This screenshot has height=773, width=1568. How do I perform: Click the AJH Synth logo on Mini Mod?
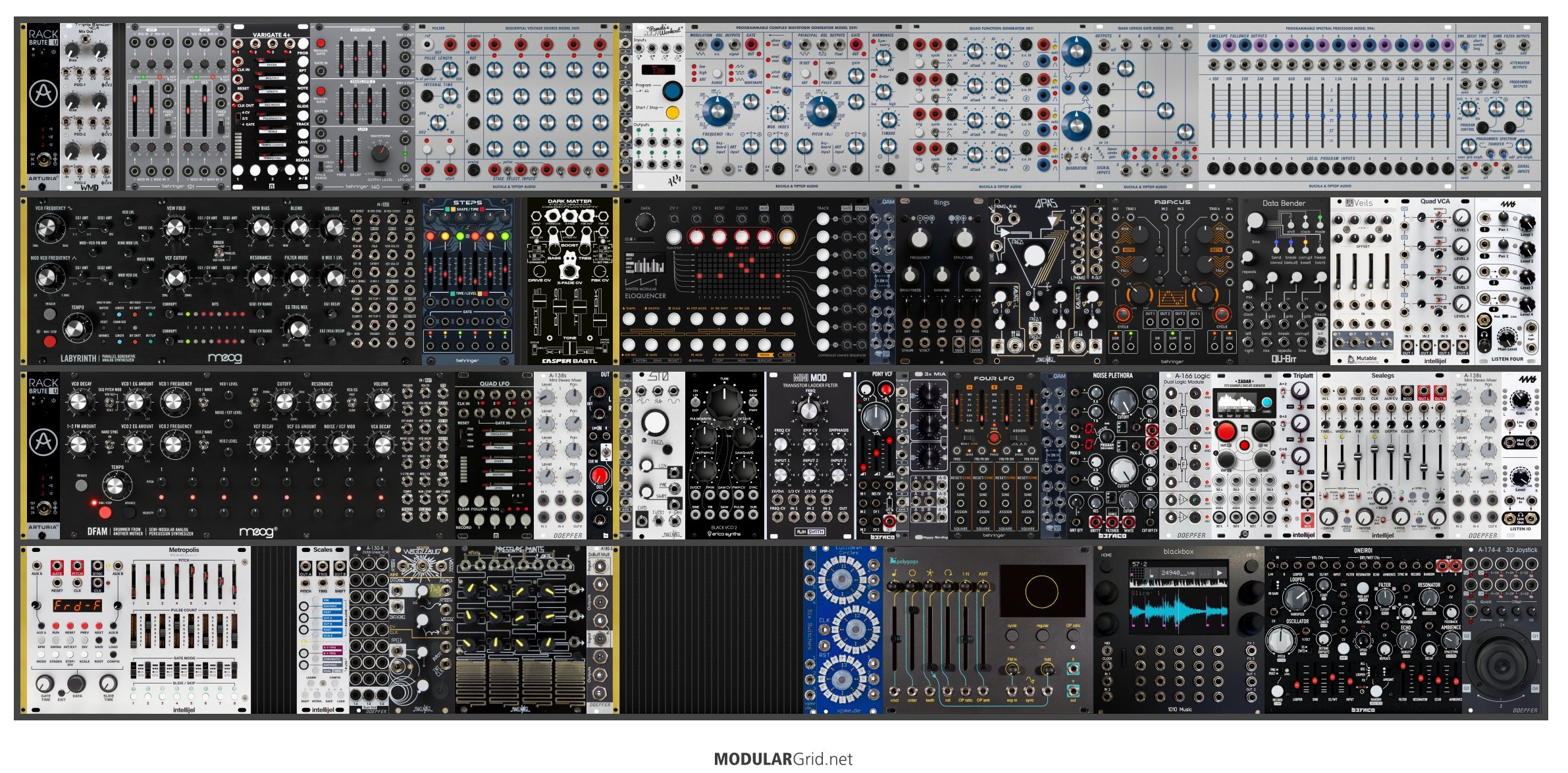pos(810,532)
